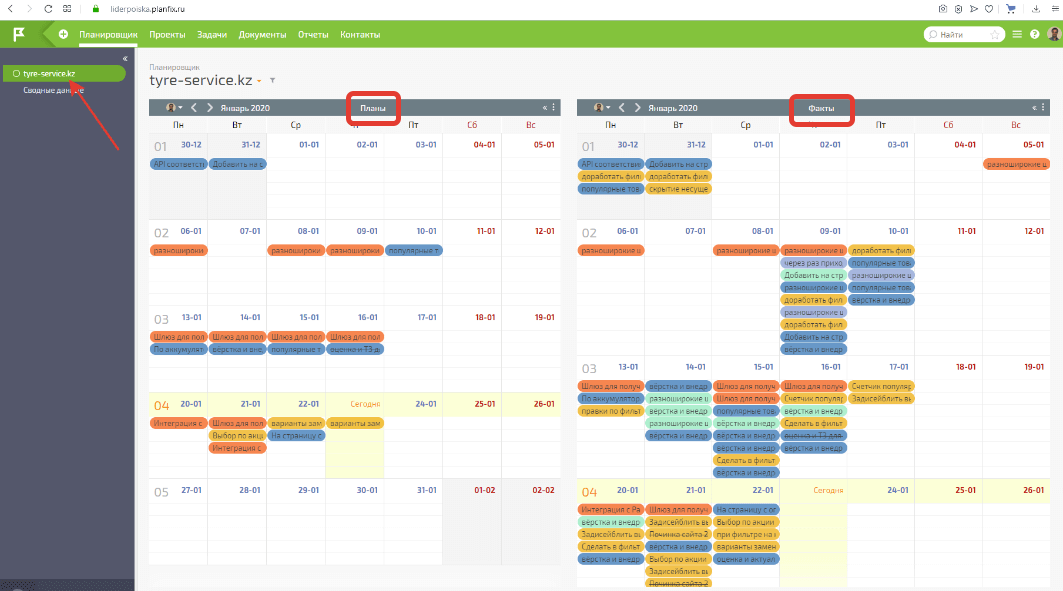Open 'Выбор по акц' task on 21-01 in Планы
1063x591 pixels.
(237, 435)
